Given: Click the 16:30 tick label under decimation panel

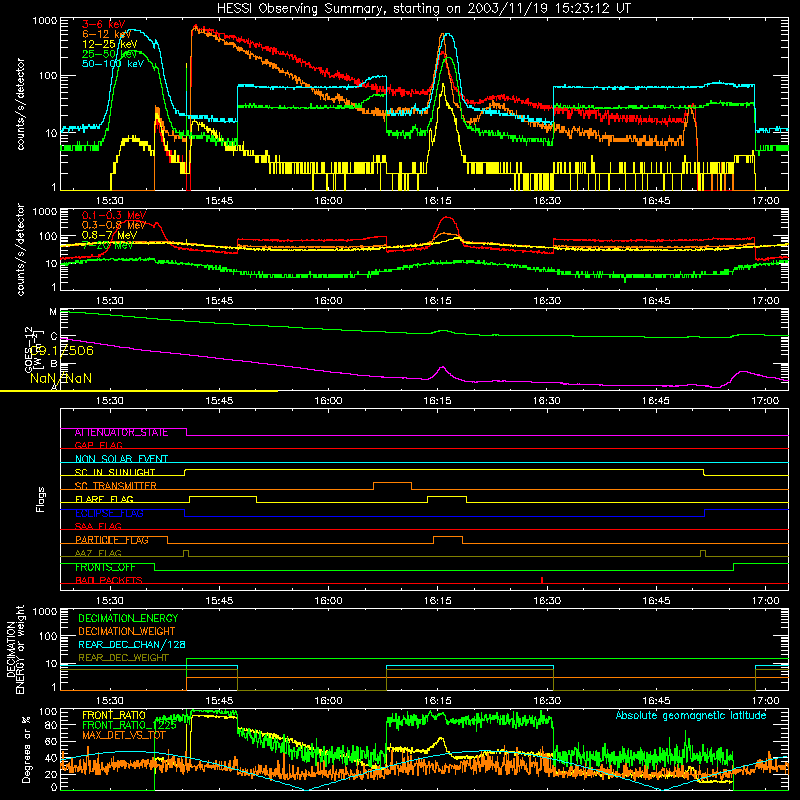Looking at the screenshot, I should tap(547, 701).
